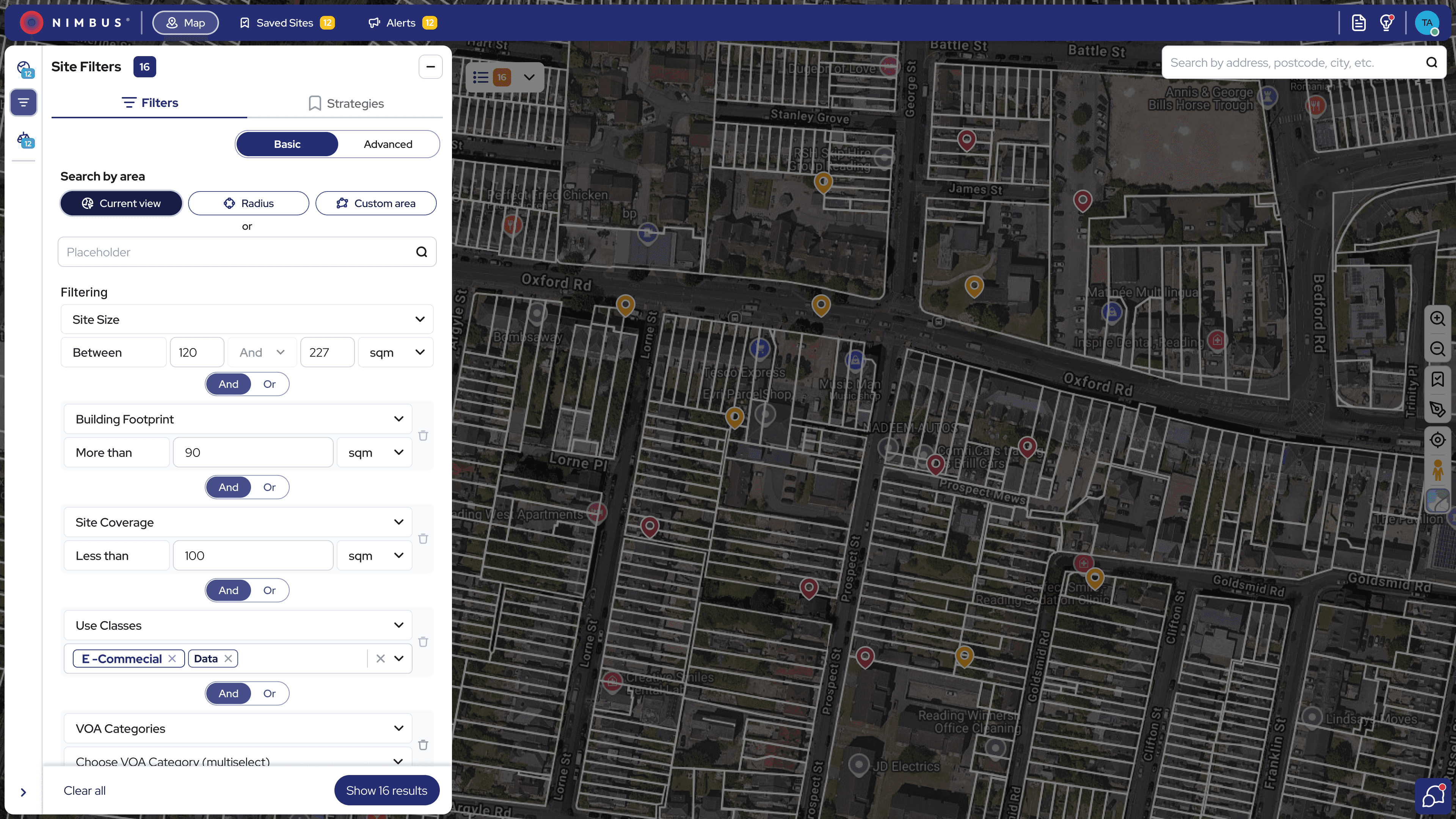
Task: Click the Placeholder area search field
Action: pos(237,252)
